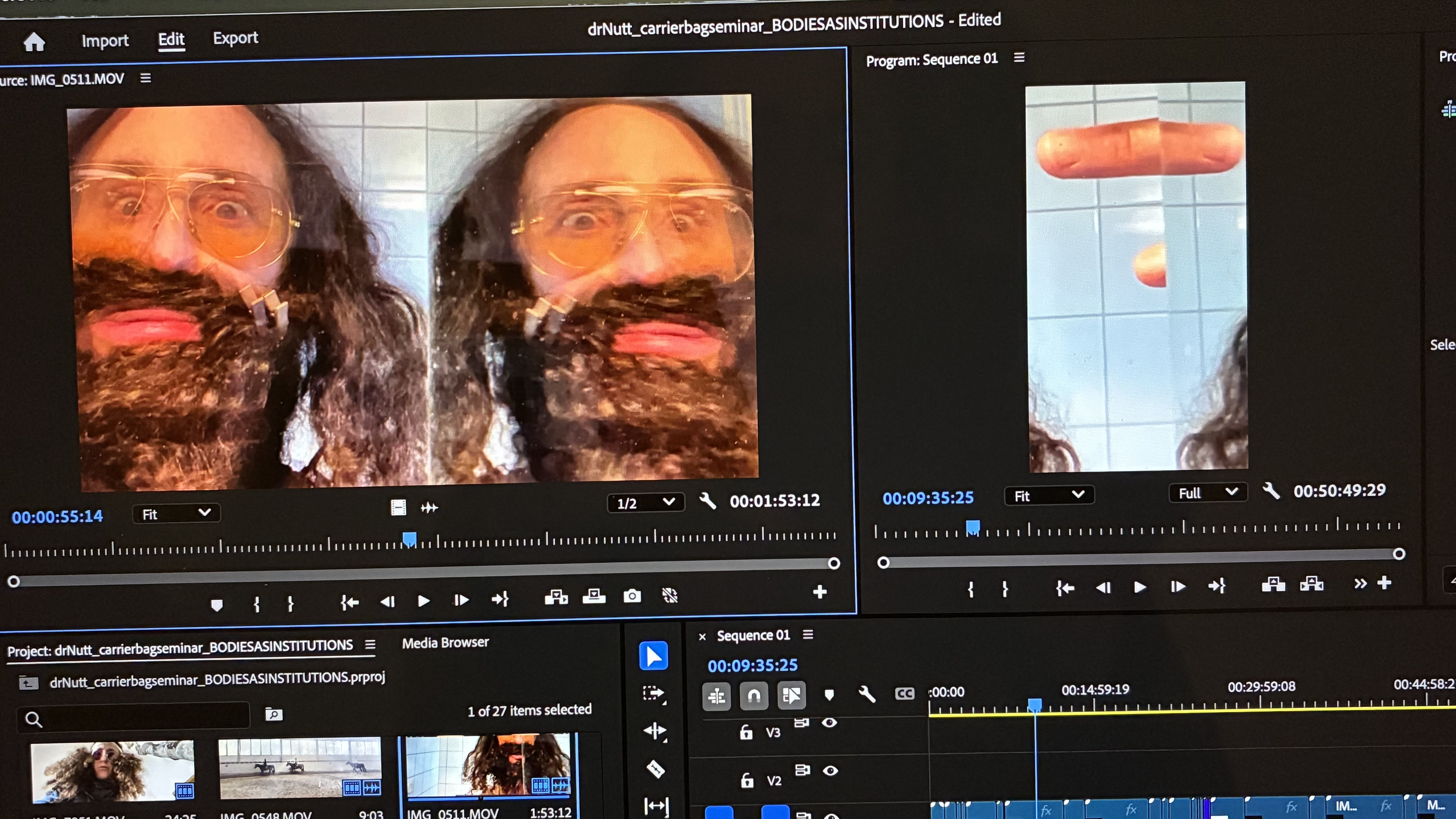The width and height of the screenshot is (1456, 819).
Task: Play the Program monitor sequence
Action: [x=1140, y=587]
